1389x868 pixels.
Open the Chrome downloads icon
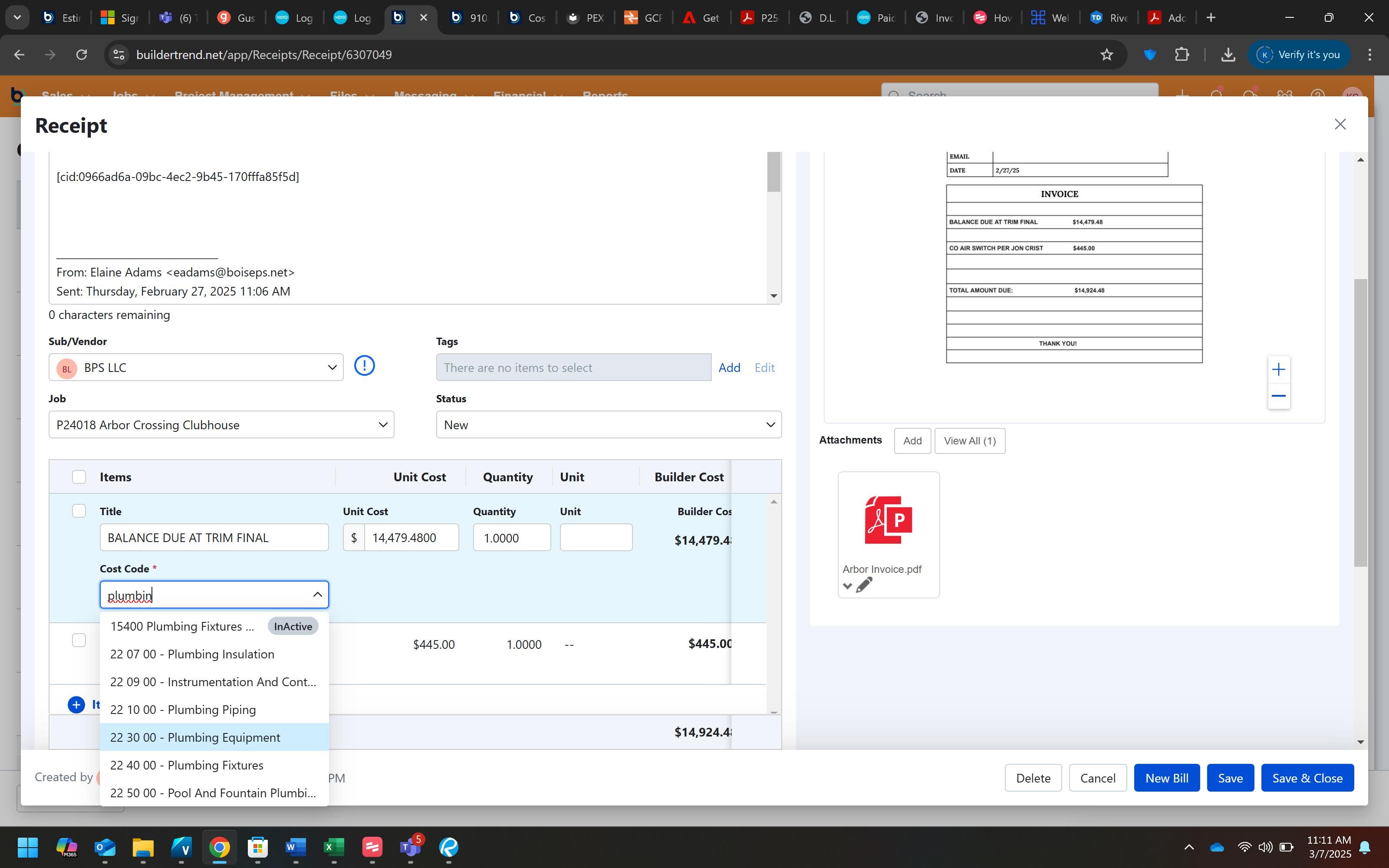click(x=1228, y=55)
